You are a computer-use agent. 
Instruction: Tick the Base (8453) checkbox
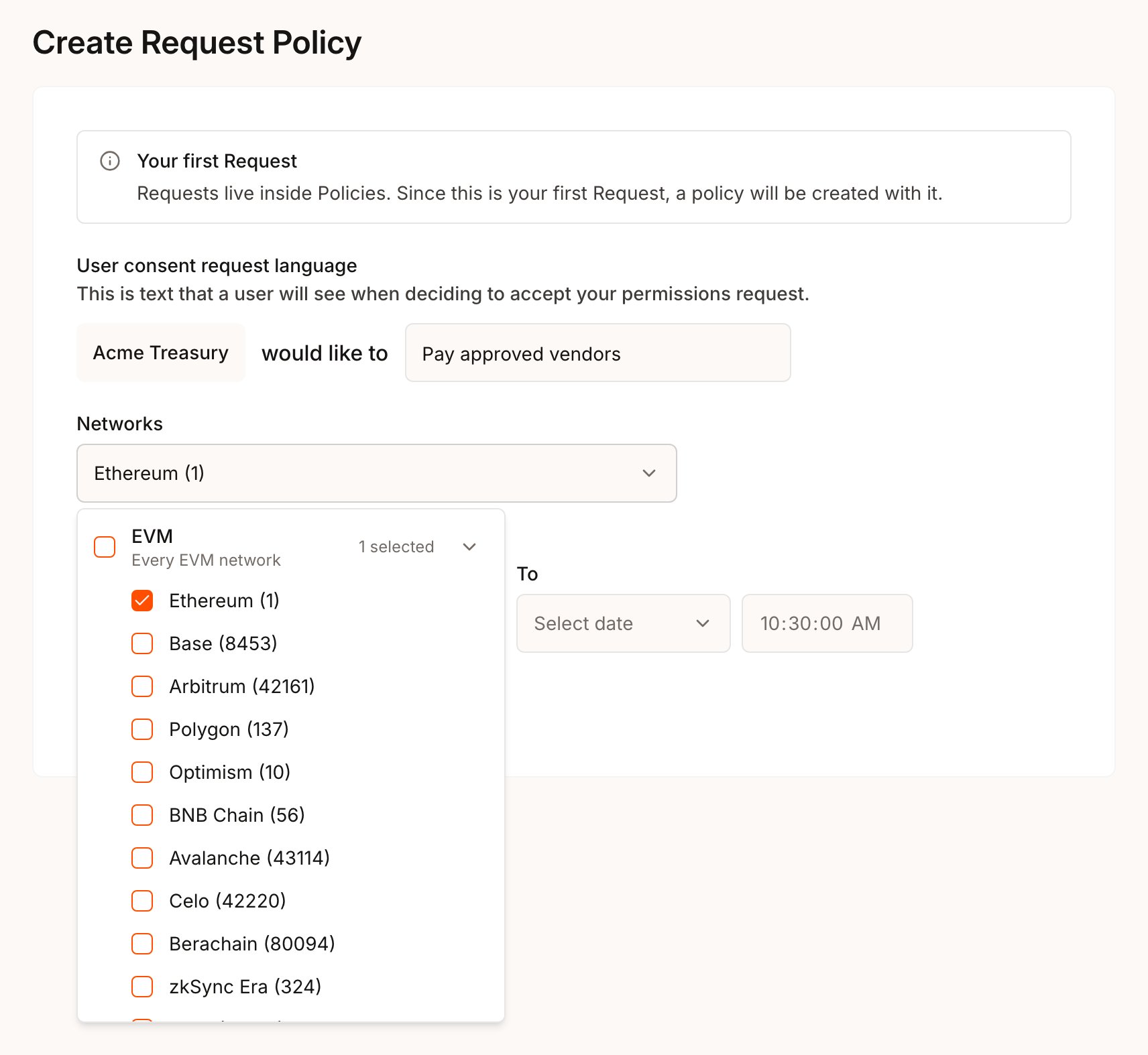(x=142, y=643)
